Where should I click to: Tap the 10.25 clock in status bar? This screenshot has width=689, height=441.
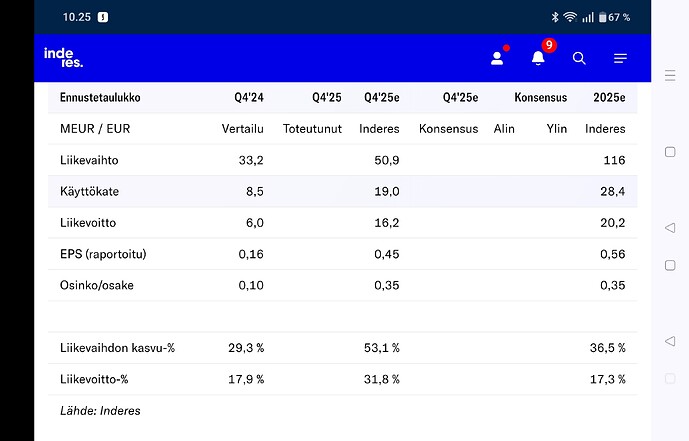click(x=76, y=17)
